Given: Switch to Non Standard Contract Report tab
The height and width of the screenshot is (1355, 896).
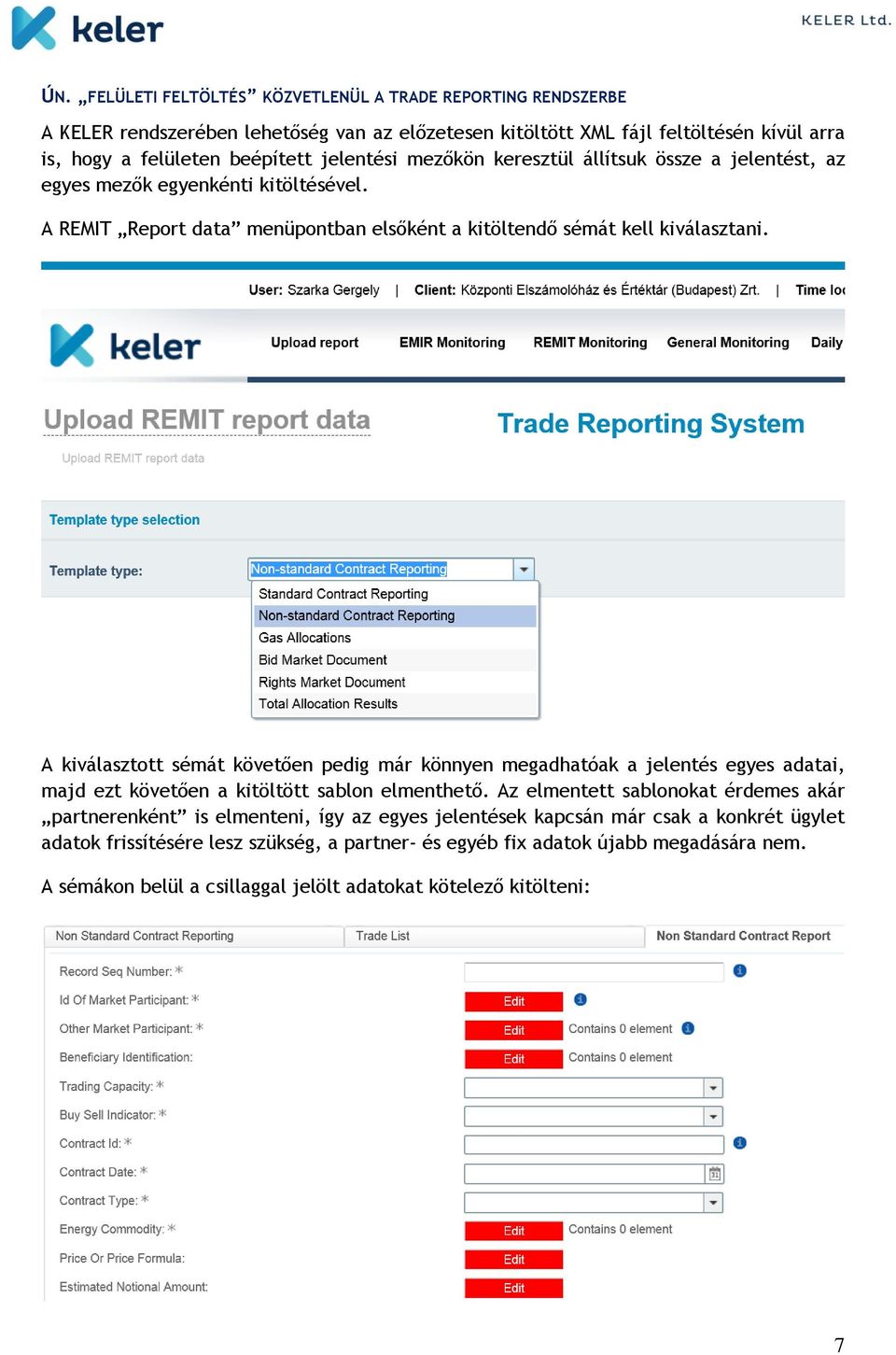Looking at the screenshot, I should click(x=744, y=937).
